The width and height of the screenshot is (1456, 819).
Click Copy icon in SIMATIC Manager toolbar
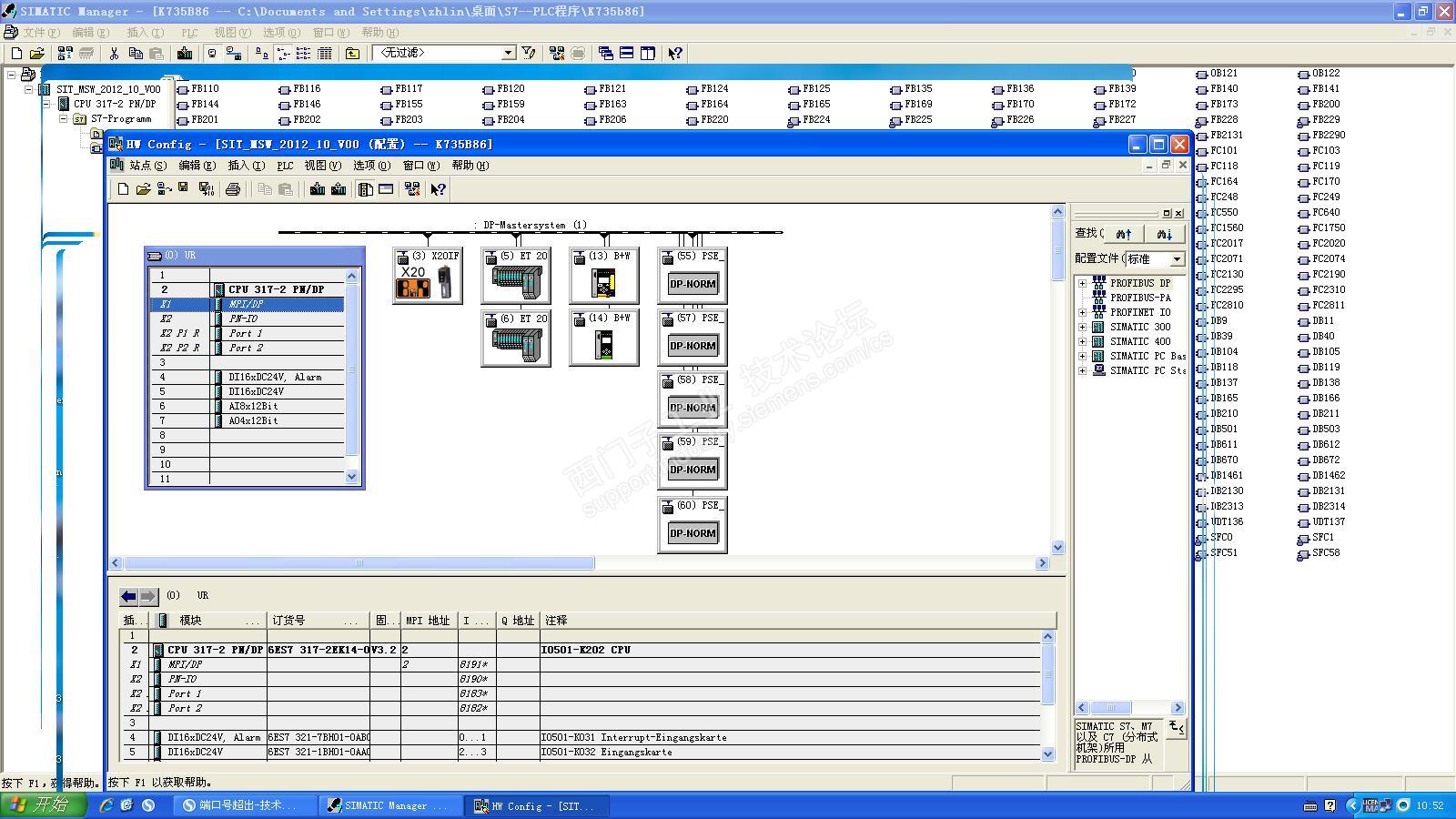click(136, 54)
